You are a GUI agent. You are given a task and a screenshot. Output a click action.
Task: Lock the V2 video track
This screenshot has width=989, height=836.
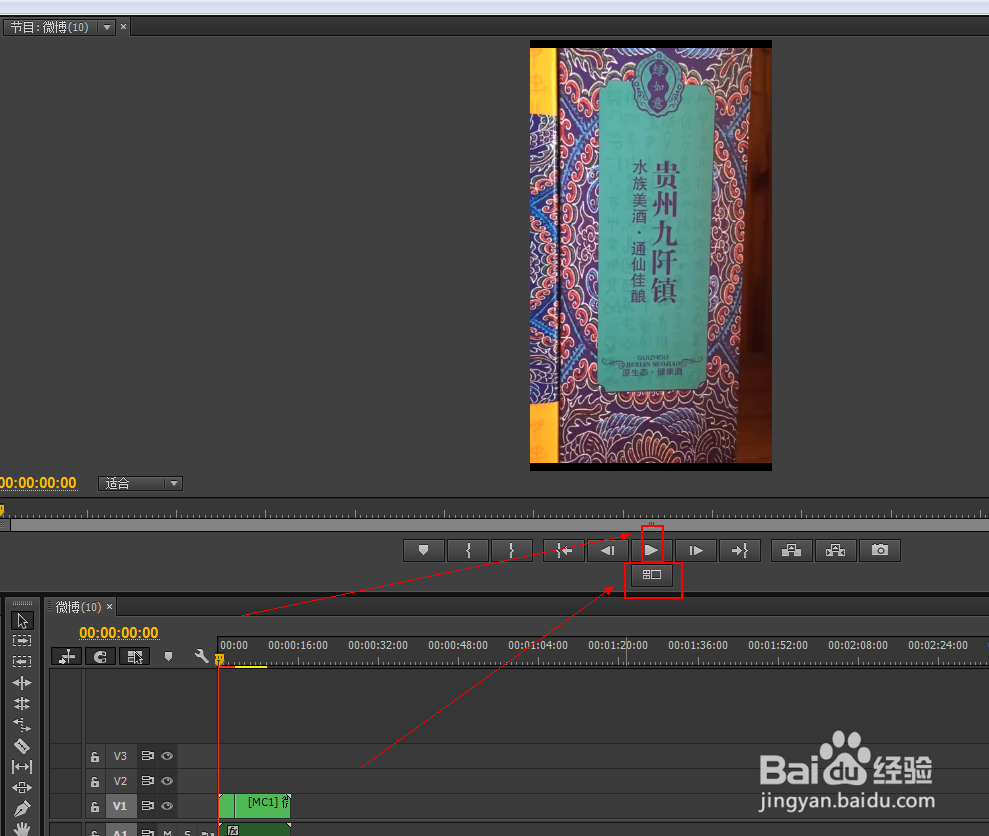tap(95, 782)
